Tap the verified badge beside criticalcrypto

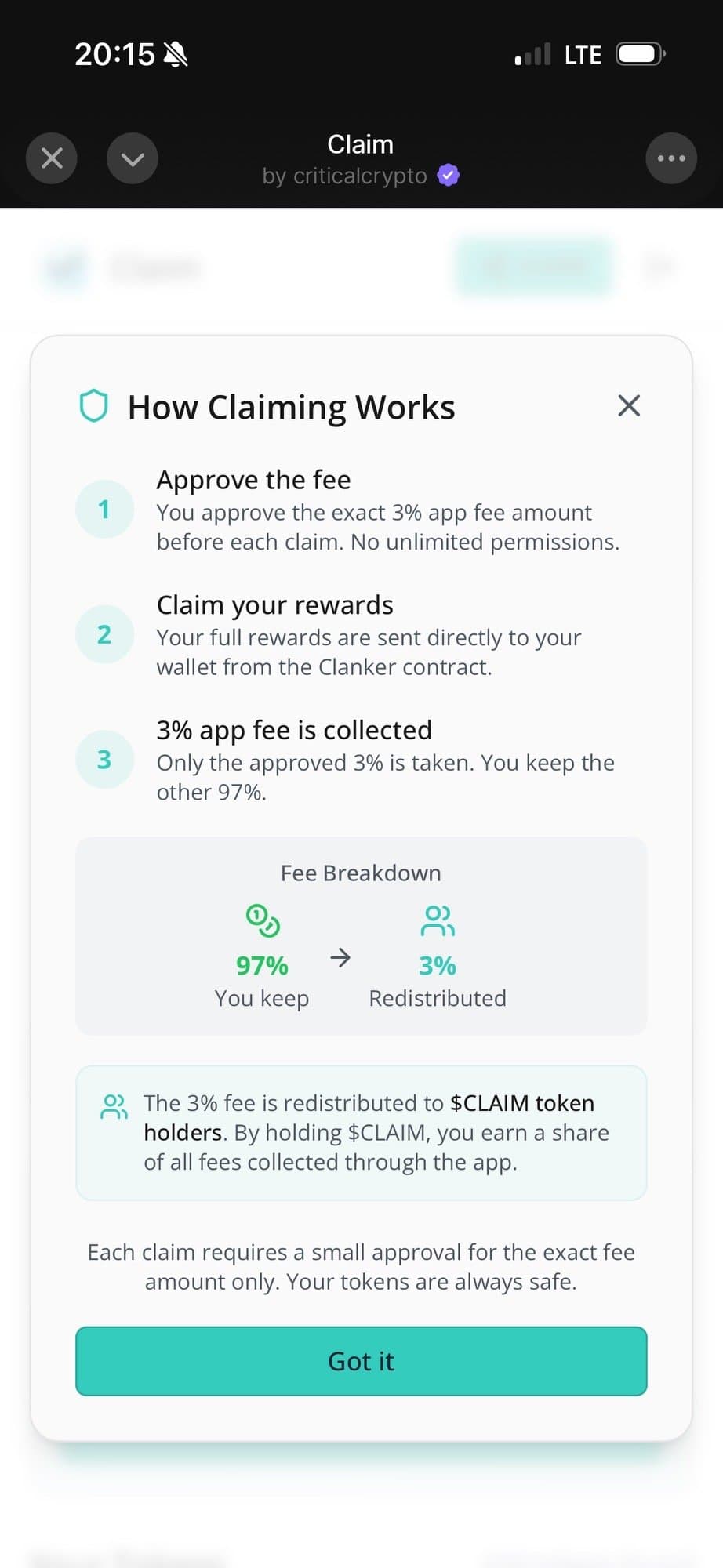click(x=449, y=176)
